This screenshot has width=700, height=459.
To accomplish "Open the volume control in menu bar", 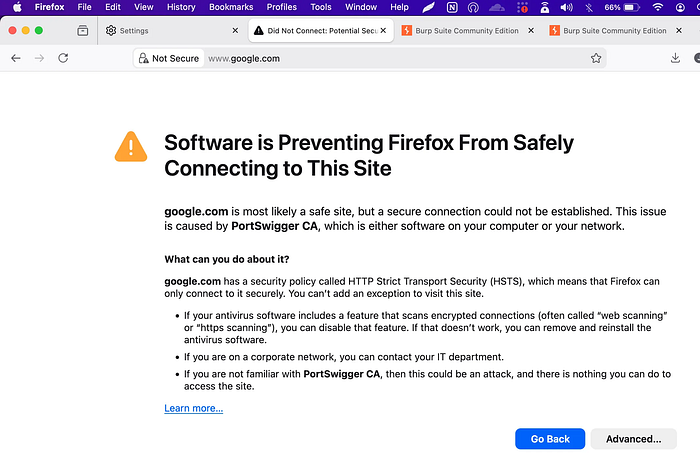I will pos(567,7).
